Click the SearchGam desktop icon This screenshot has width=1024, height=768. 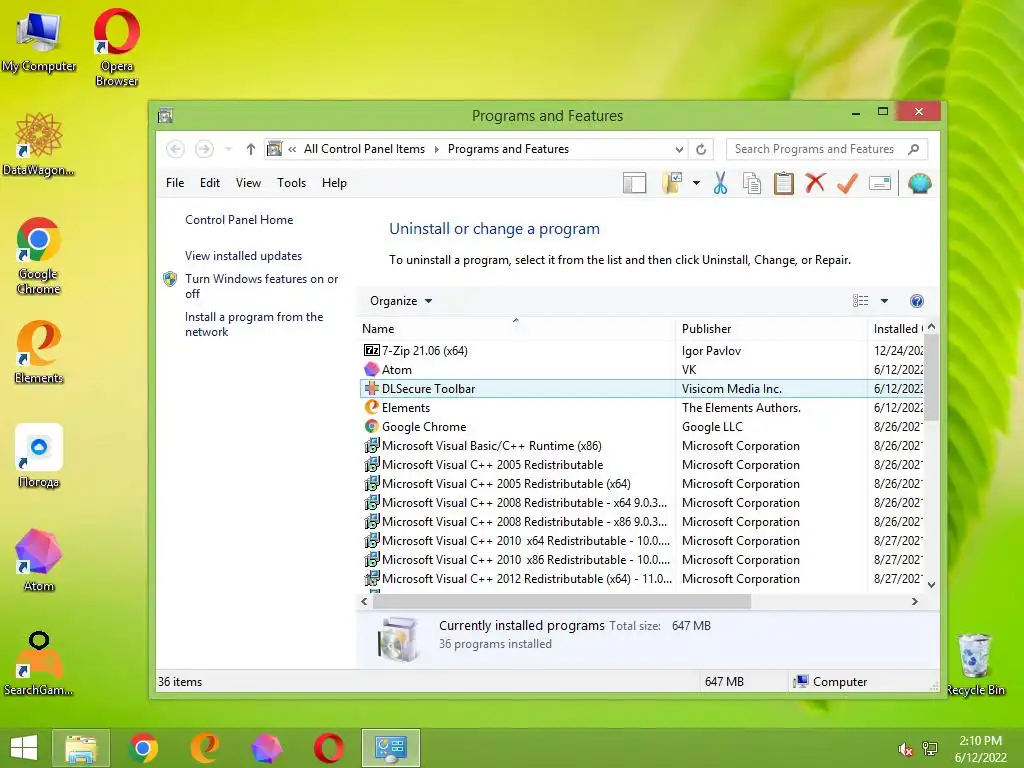tap(39, 664)
